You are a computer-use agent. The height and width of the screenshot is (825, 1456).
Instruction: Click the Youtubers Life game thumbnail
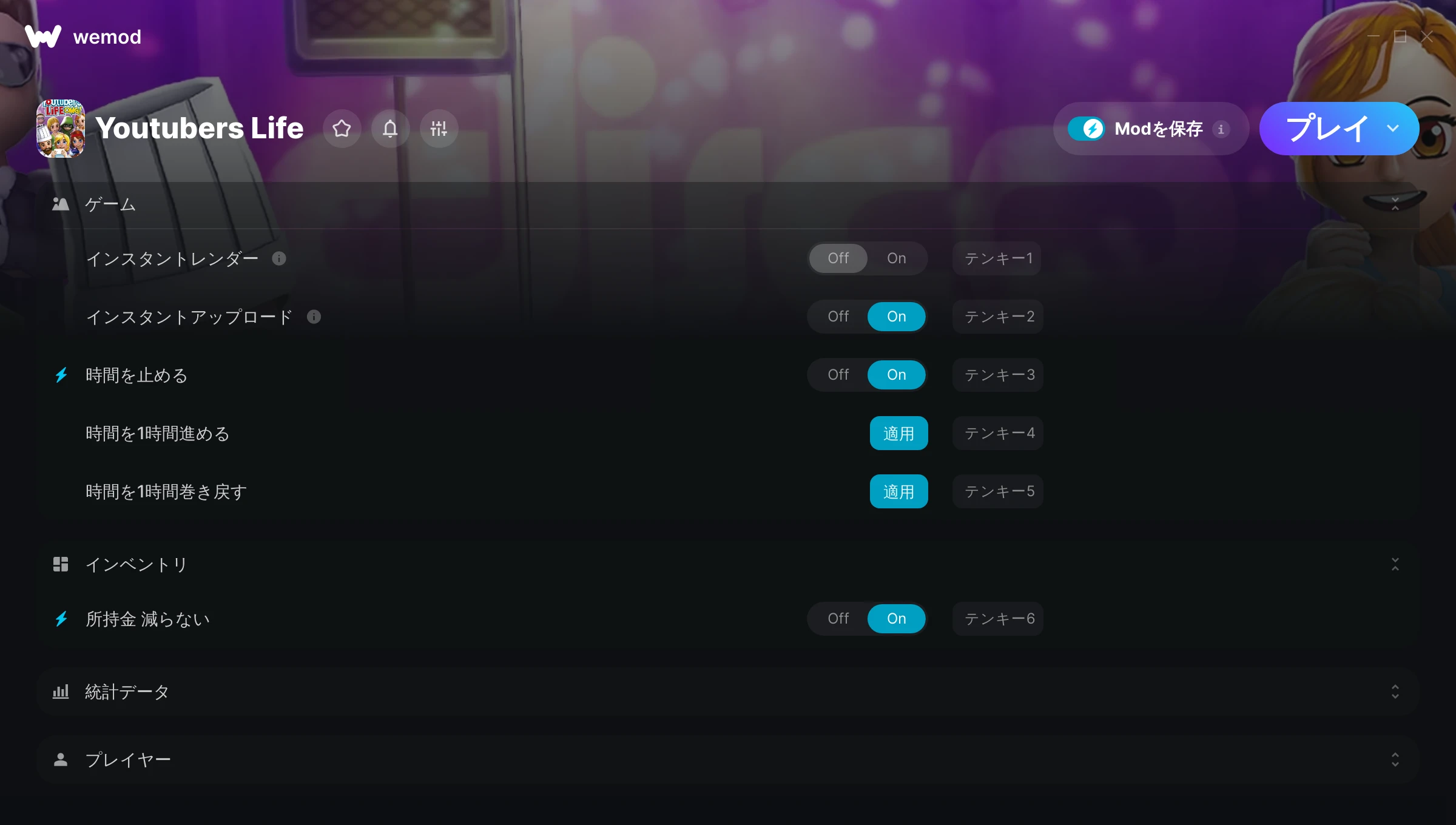[x=61, y=129]
